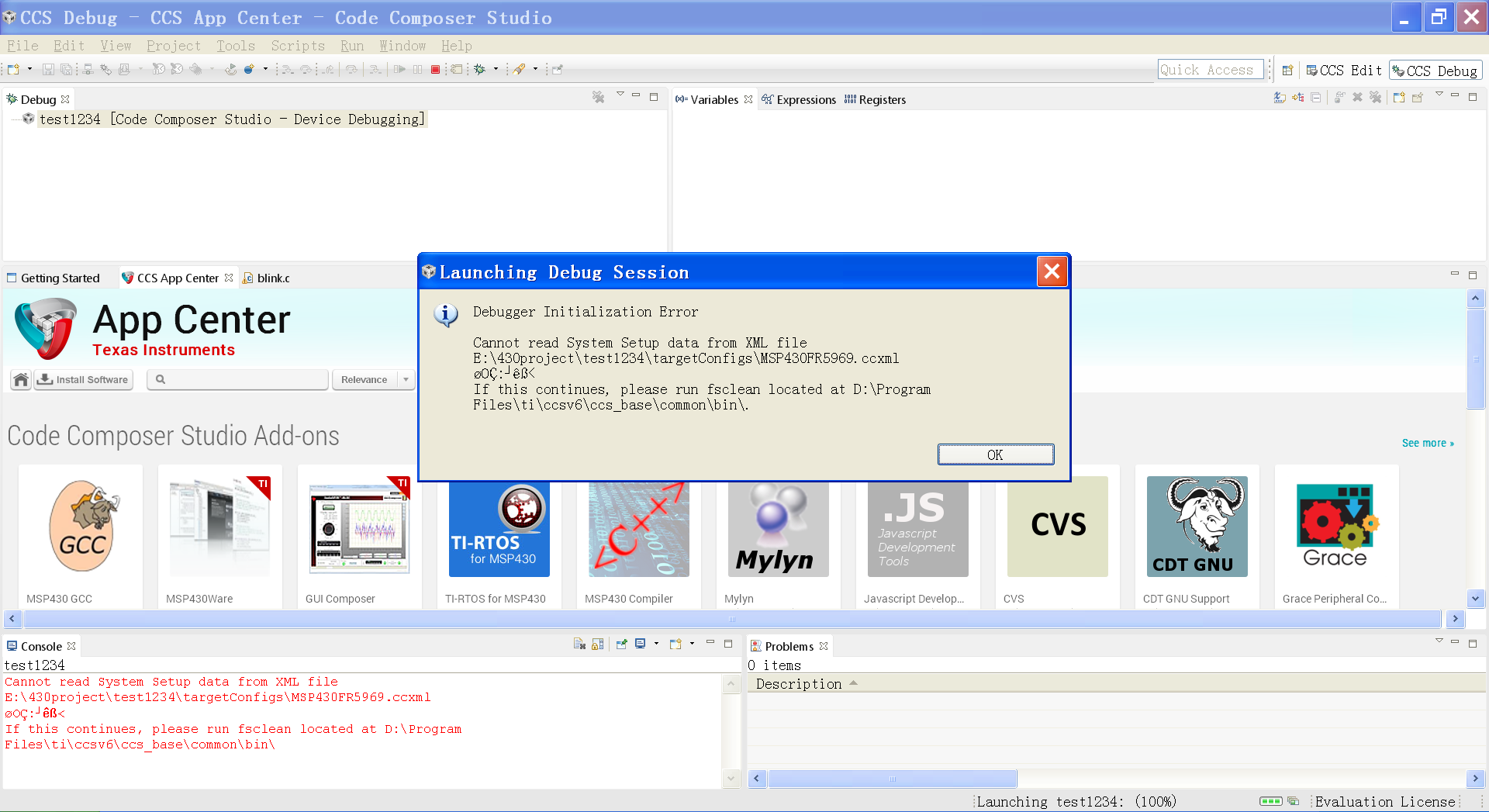Click the Problems view horizontal scrollbar

892,779
